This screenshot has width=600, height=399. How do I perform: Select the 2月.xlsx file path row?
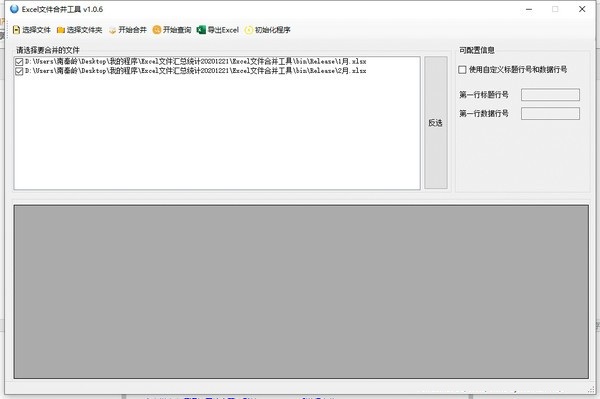196,71
